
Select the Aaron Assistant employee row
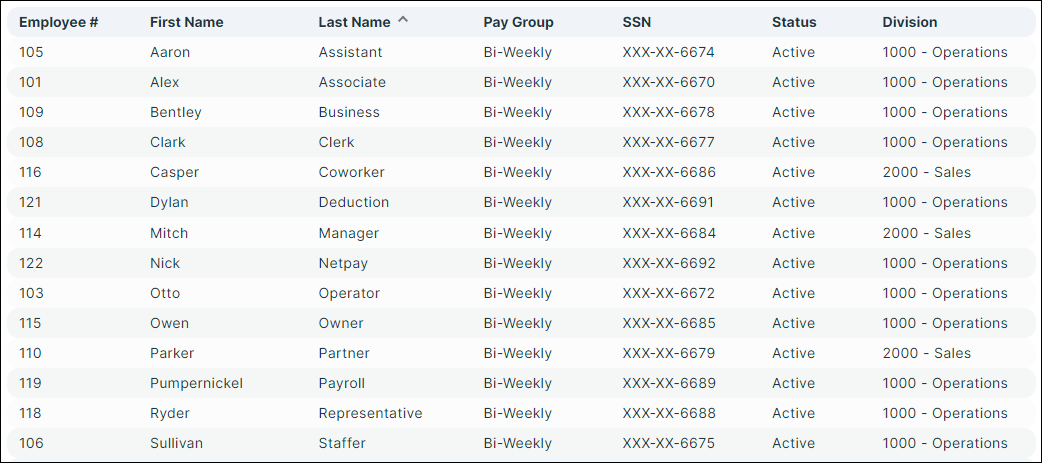(x=521, y=52)
